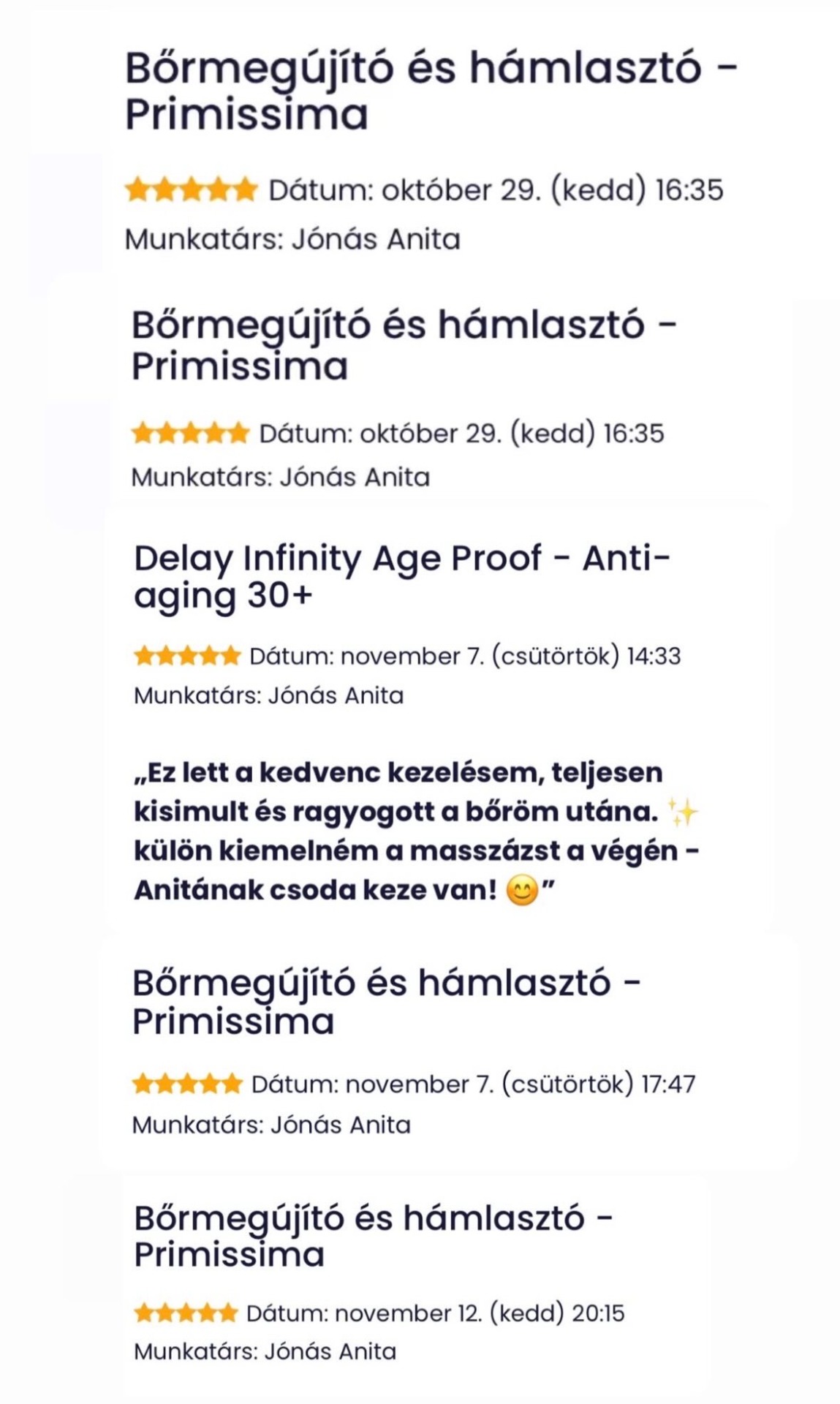The image size is (840, 1404).
Task: Click the stars next to november 7. 17:47
Action: 187,1084
